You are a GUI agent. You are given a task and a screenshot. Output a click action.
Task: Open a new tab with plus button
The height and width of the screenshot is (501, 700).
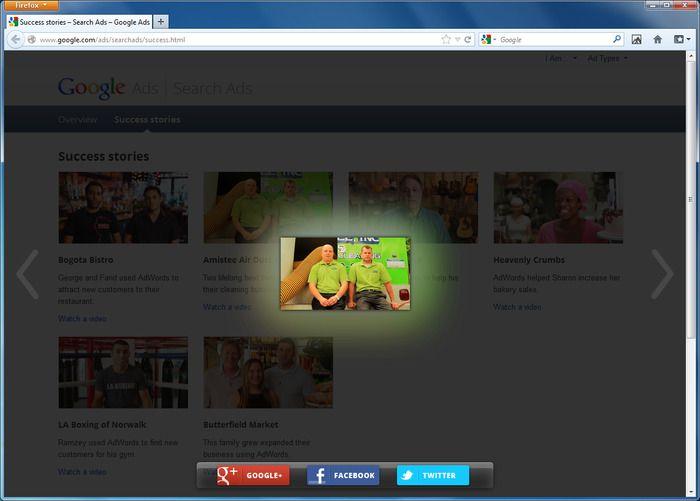[x=161, y=21]
